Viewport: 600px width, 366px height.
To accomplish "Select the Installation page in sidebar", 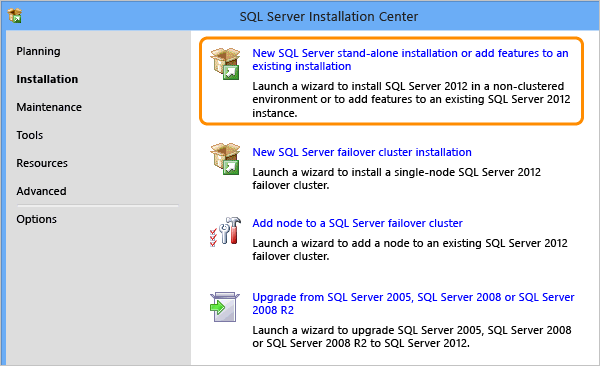I will pyautogui.click(x=47, y=79).
